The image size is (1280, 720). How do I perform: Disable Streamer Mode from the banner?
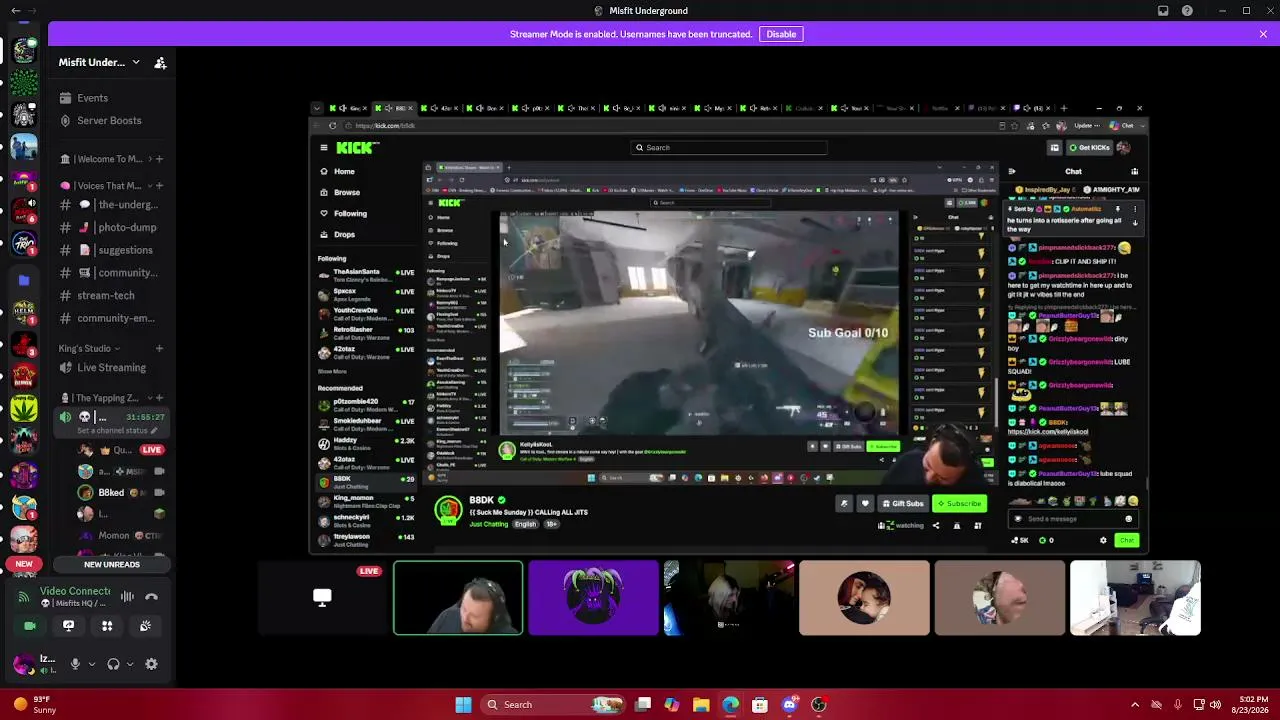pyautogui.click(x=781, y=34)
